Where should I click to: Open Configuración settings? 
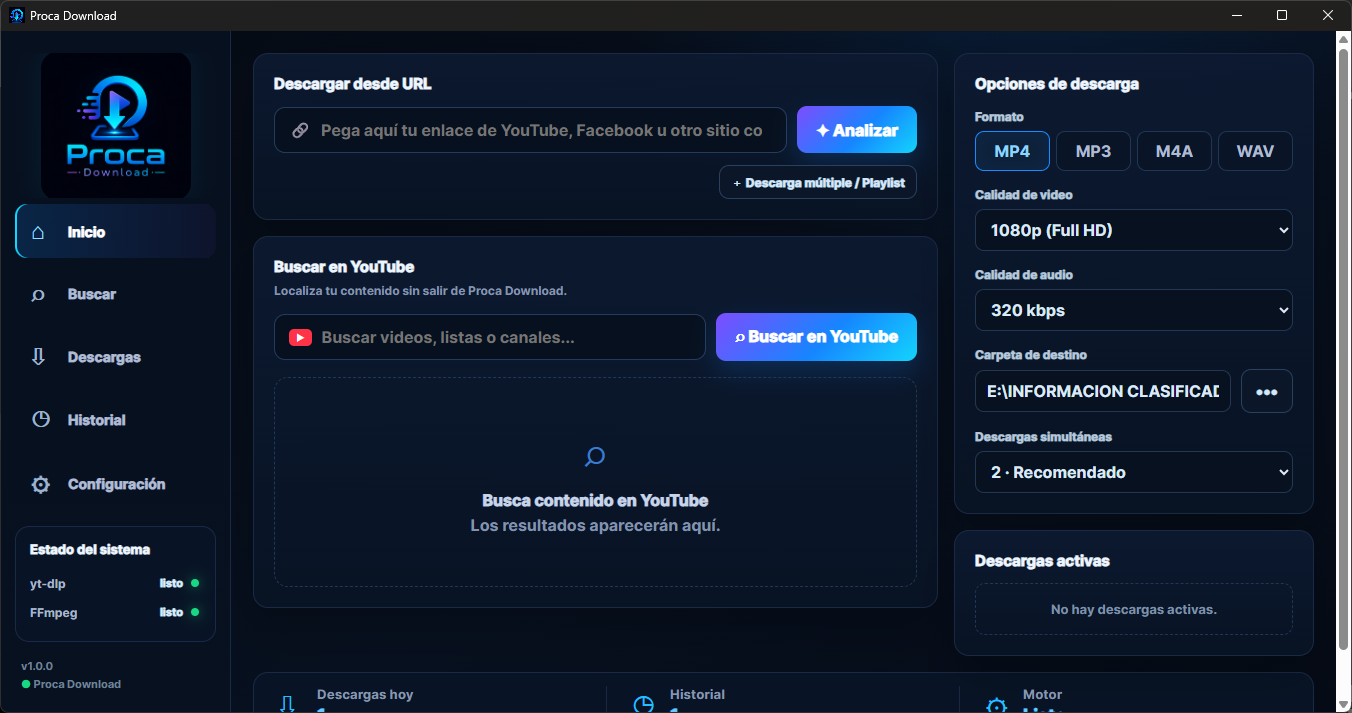[116, 484]
